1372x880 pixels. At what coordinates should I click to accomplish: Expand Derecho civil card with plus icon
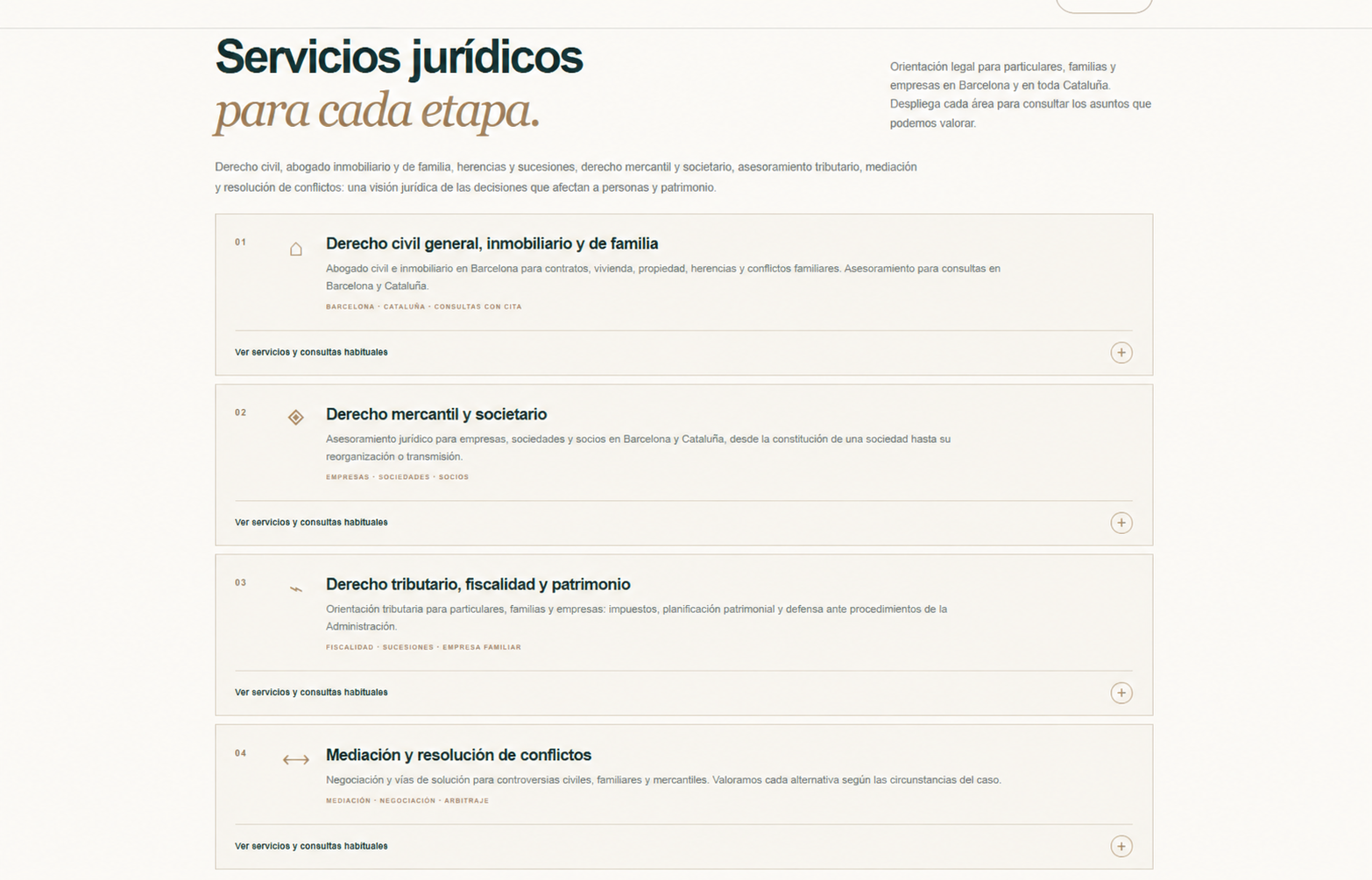tap(1121, 352)
